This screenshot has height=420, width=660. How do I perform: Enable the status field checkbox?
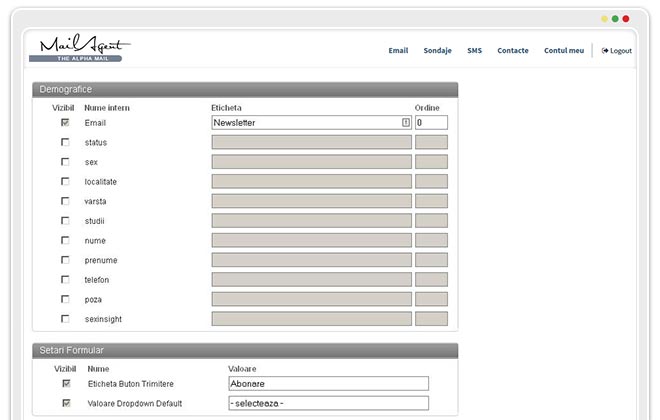[x=65, y=142]
